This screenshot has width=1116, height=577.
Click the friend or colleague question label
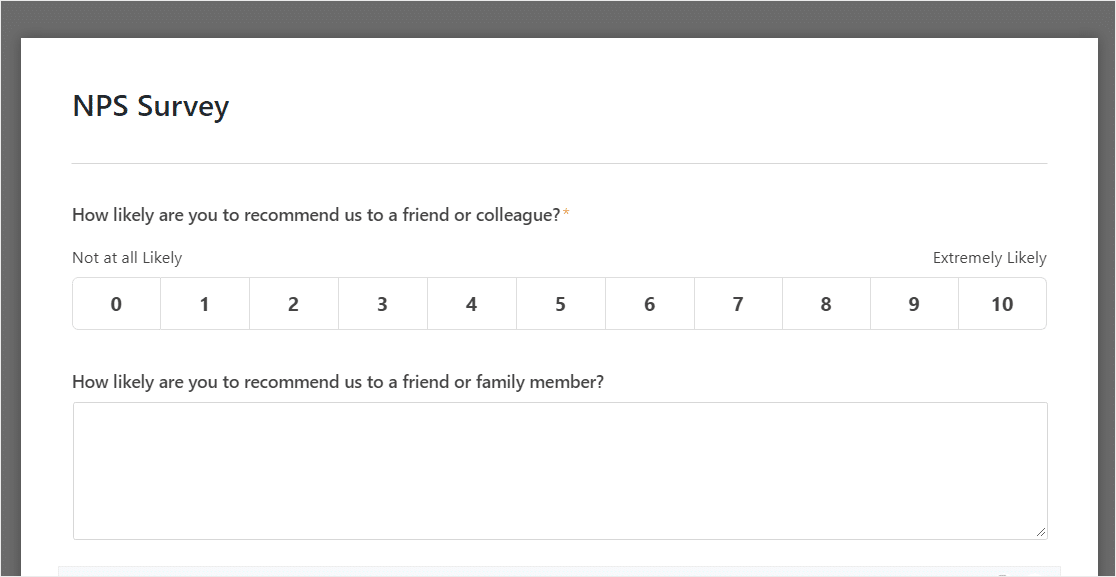[316, 215]
